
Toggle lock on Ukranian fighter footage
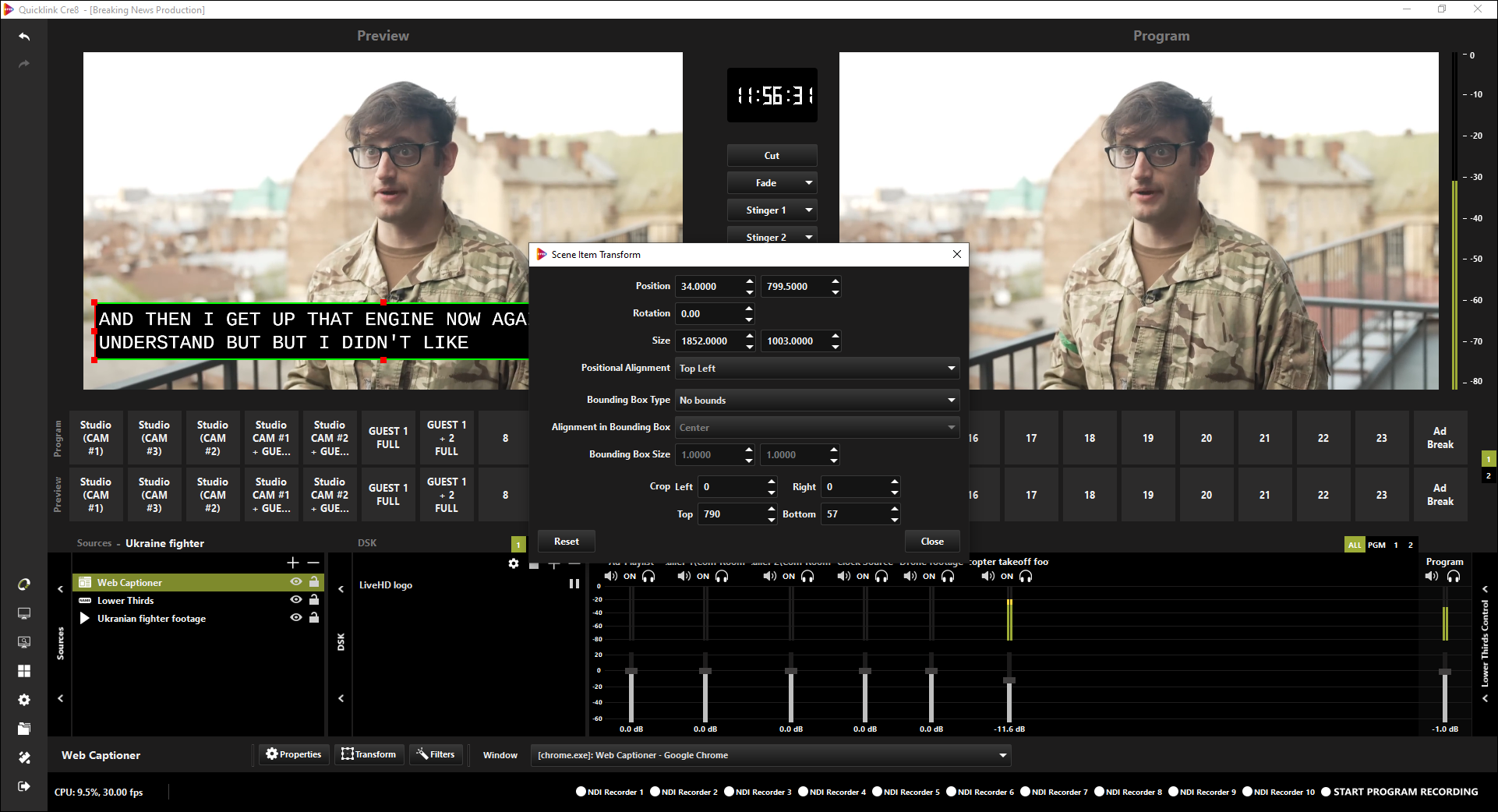(x=314, y=618)
